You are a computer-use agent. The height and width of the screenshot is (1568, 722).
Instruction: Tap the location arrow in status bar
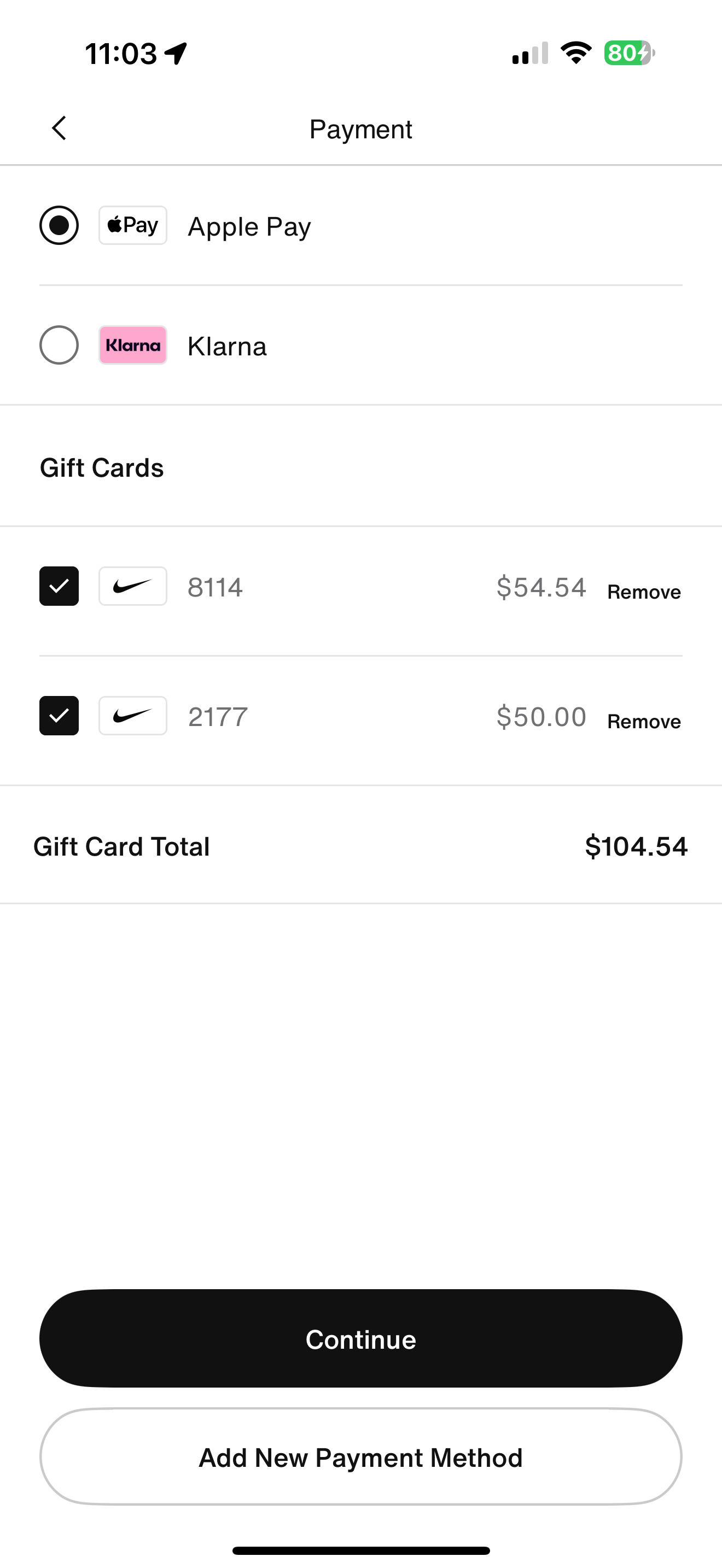click(176, 54)
